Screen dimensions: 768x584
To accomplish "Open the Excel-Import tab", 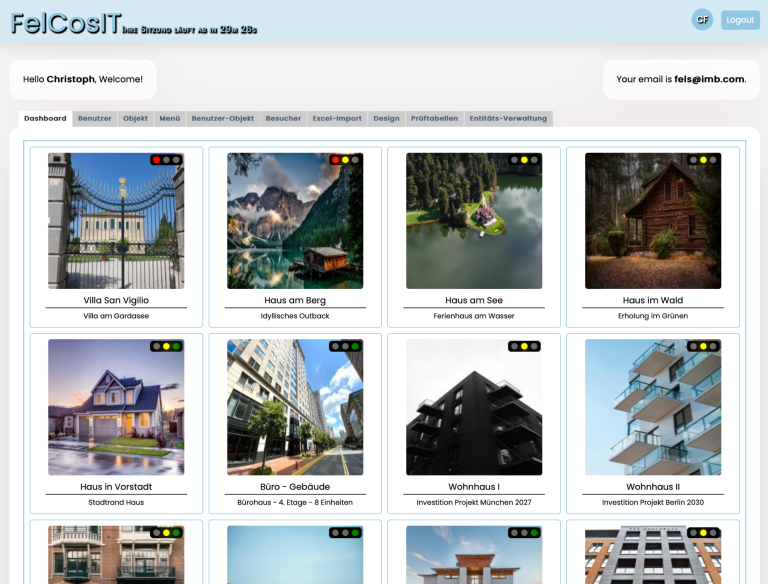I will tap(337, 119).
